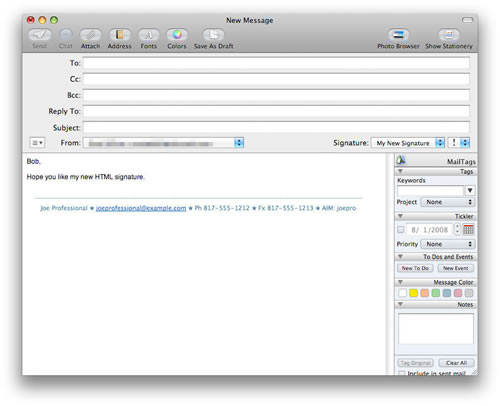Select the white message color swatch
Viewport: 500px width, 406px height.
402,293
